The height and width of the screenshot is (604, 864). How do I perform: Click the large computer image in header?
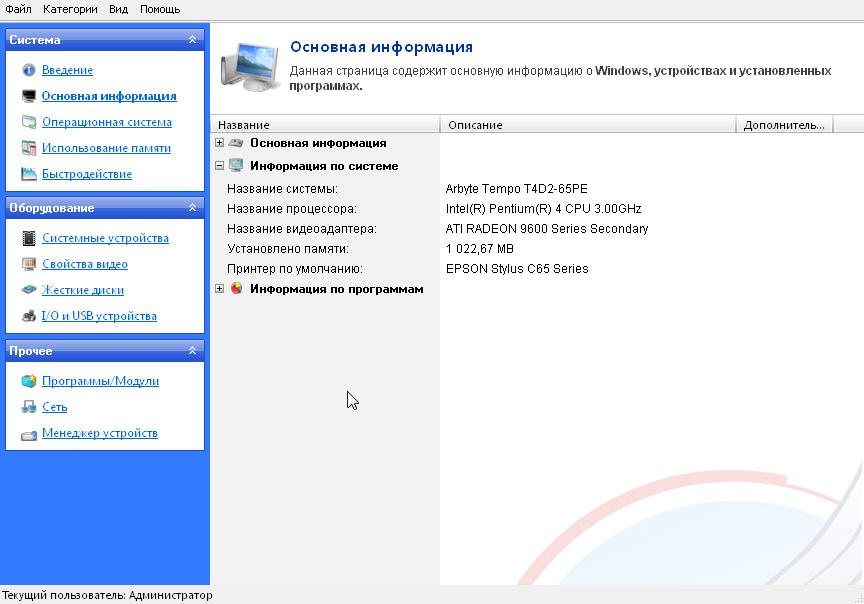(250, 67)
